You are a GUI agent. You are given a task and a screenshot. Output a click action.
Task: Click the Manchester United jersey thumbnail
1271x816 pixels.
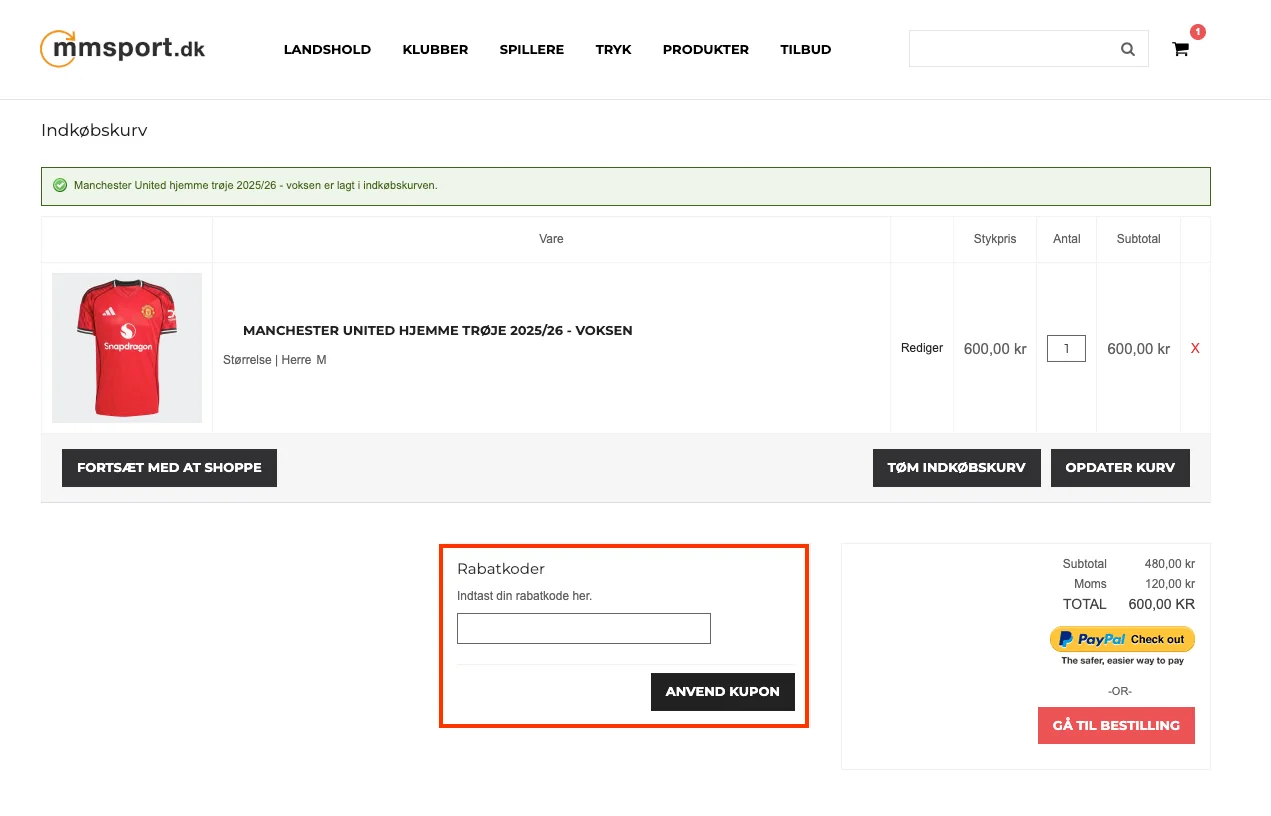pyautogui.click(x=127, y=348)
